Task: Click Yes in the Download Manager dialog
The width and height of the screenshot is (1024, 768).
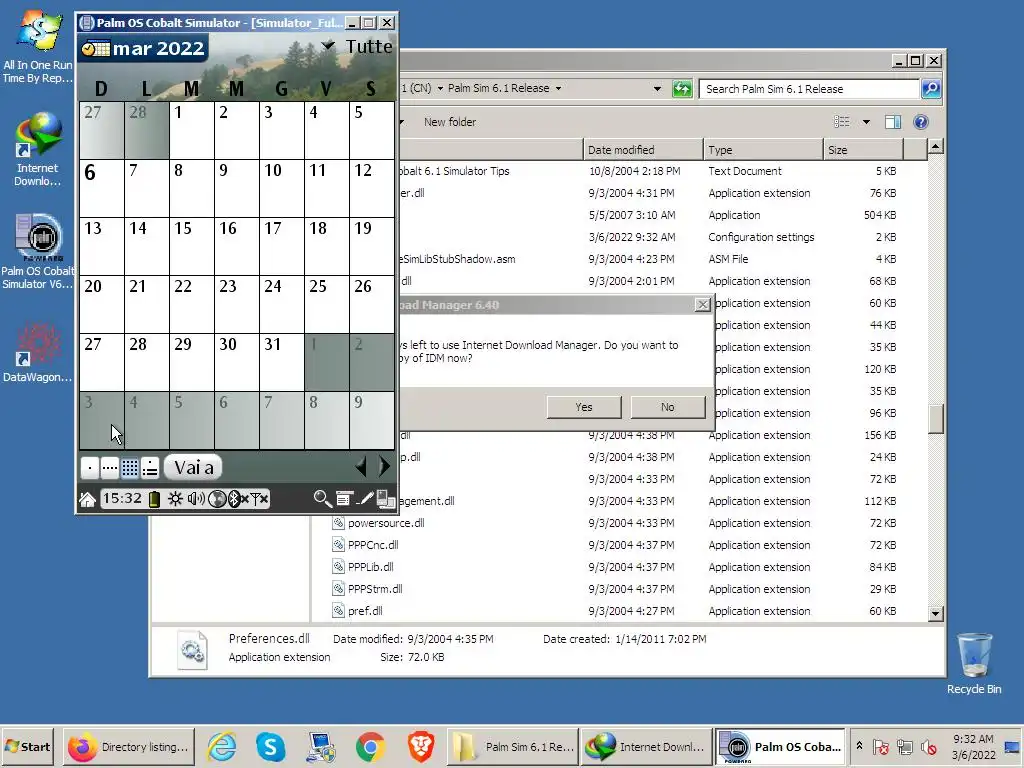Action: (x=584, y=407)
